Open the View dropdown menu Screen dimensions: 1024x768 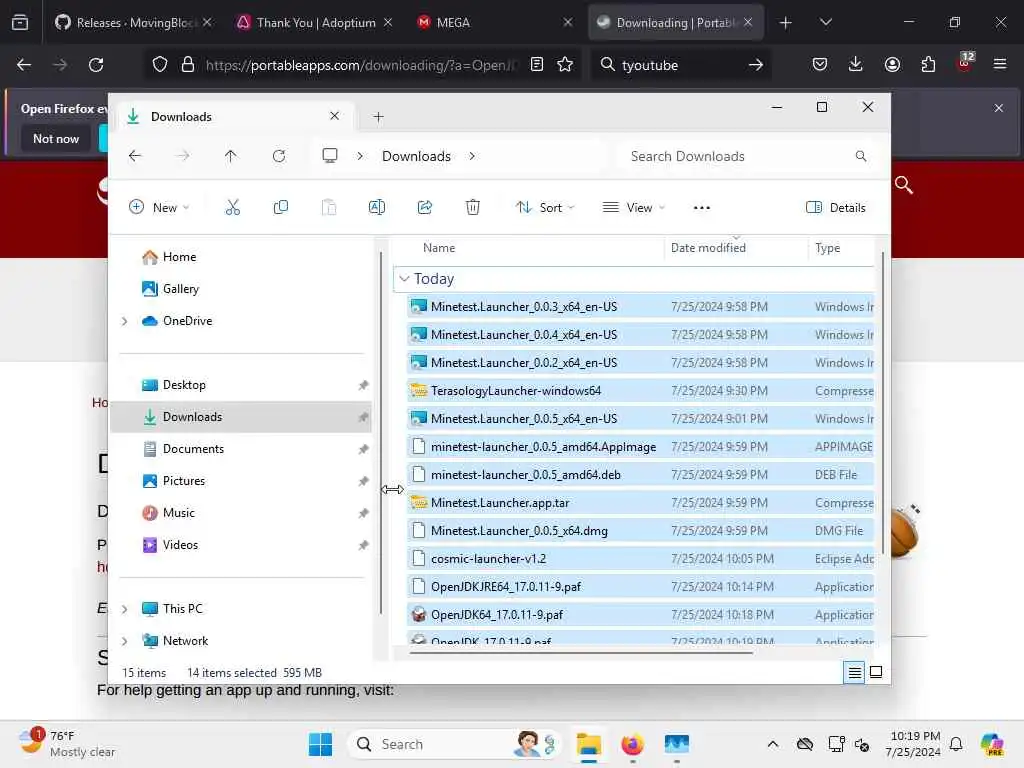(633, 208)
